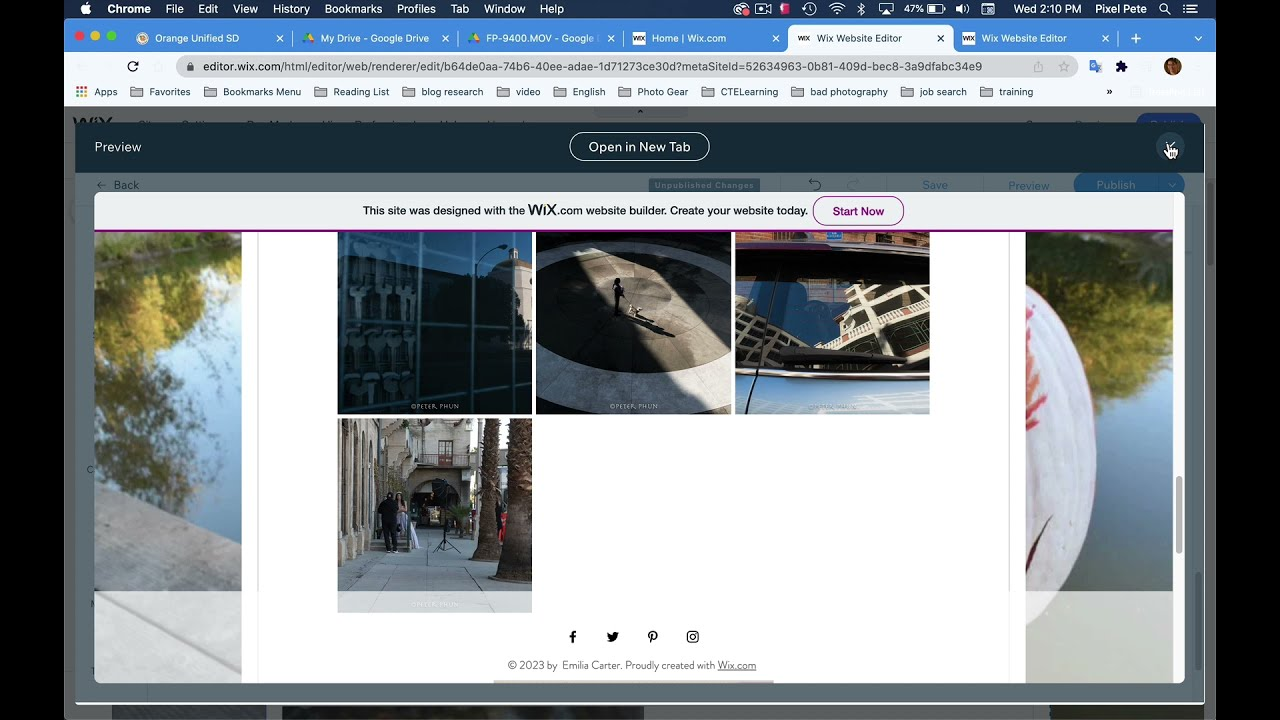
Task: Select the street scene photo thumbnail
Action: click(x=434, y=515)
